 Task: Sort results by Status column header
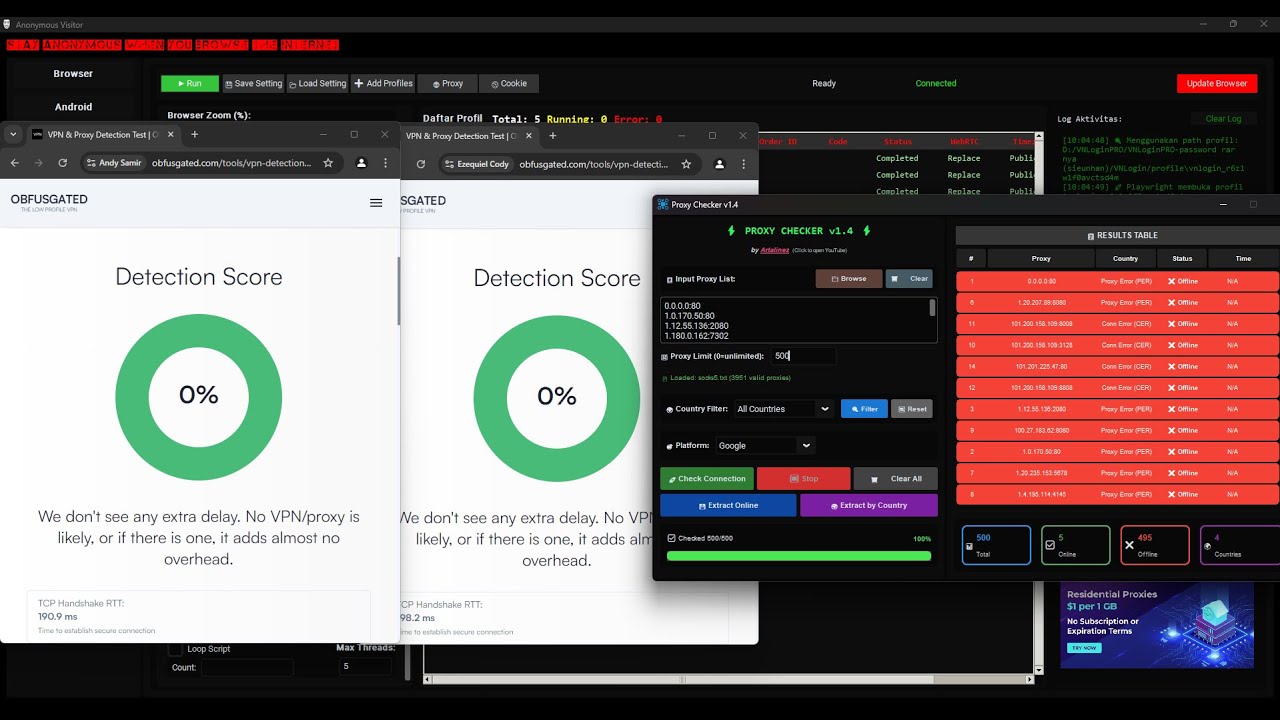pos(1182,259)
